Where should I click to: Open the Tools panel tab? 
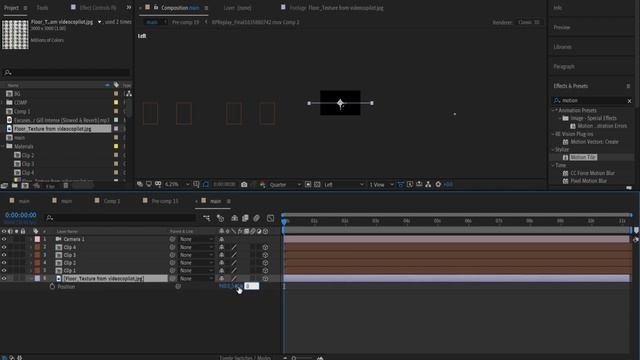(x=42, y=8)
